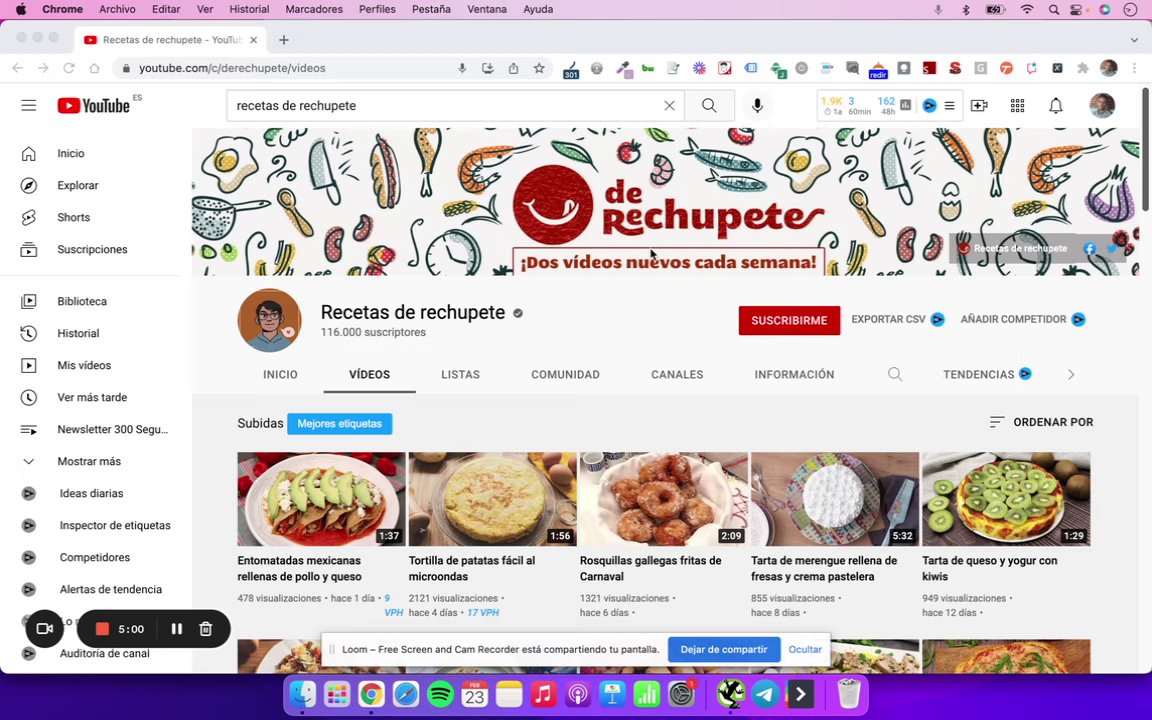Click the channel avatar of Recetas de rechupete
This screenshot has width=1152, height=720.
pyautogui.click(x=270, y=320)
